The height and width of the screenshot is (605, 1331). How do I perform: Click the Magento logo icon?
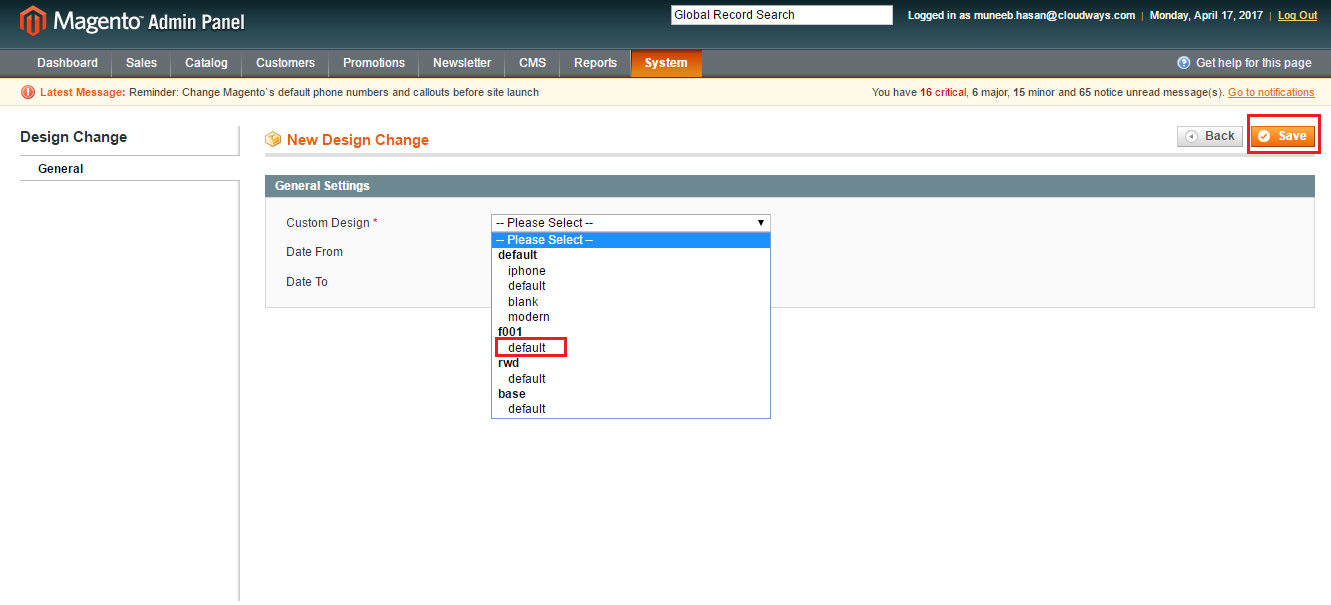click(x=33, y=21)
